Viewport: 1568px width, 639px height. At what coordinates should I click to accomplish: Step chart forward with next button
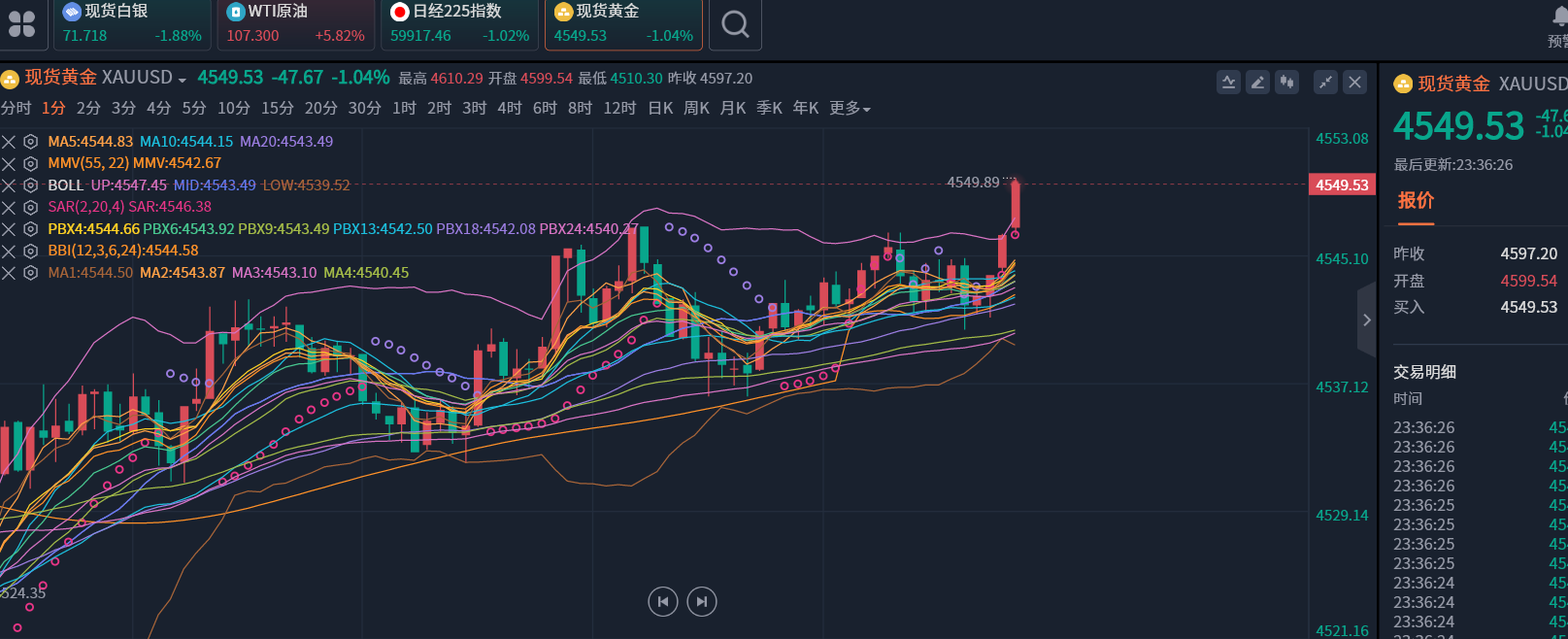702,602
